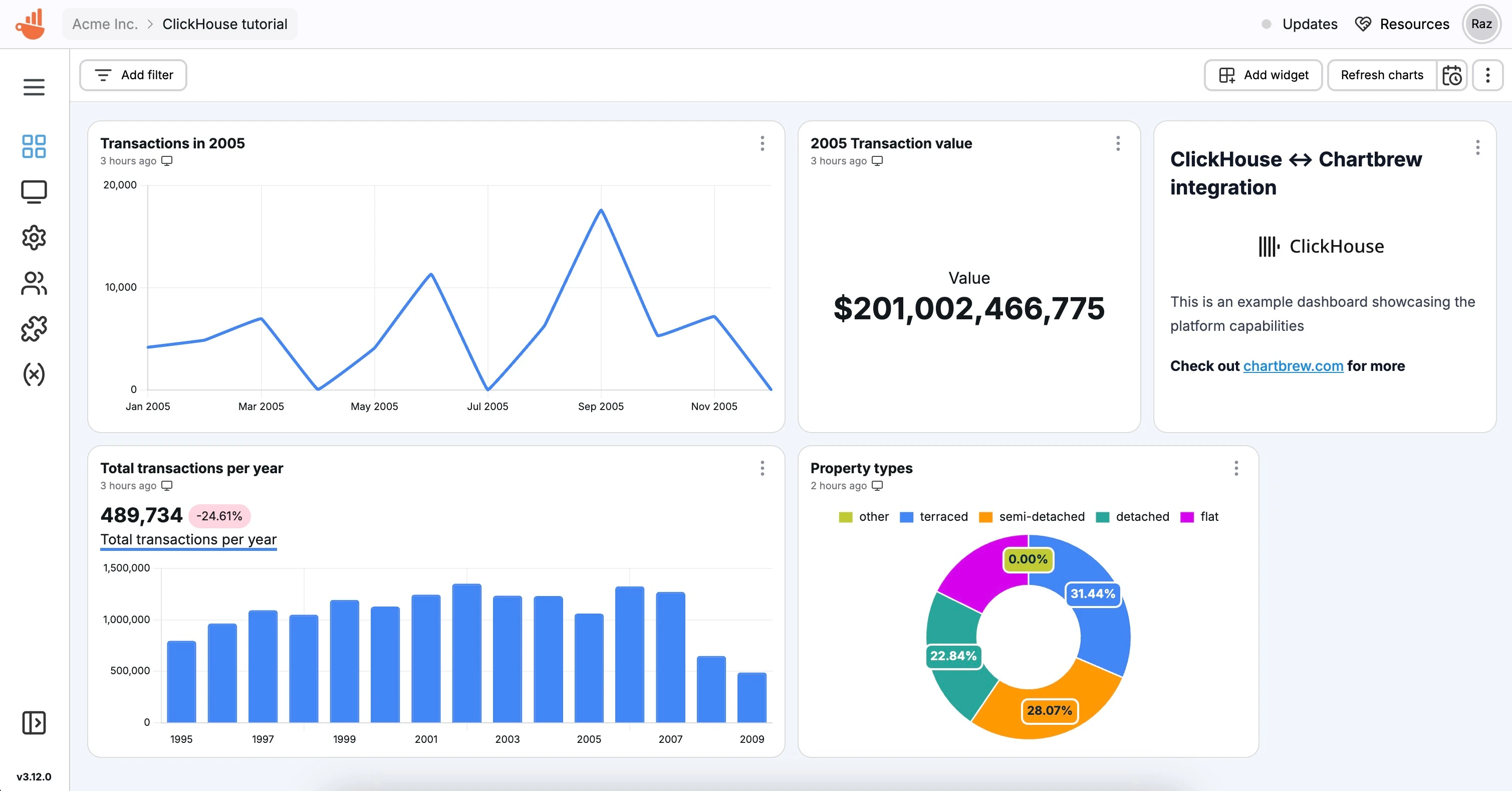The image size is (1512, 791).
Task: Open Property types chart options menu
Action: tap(1237, 468)
